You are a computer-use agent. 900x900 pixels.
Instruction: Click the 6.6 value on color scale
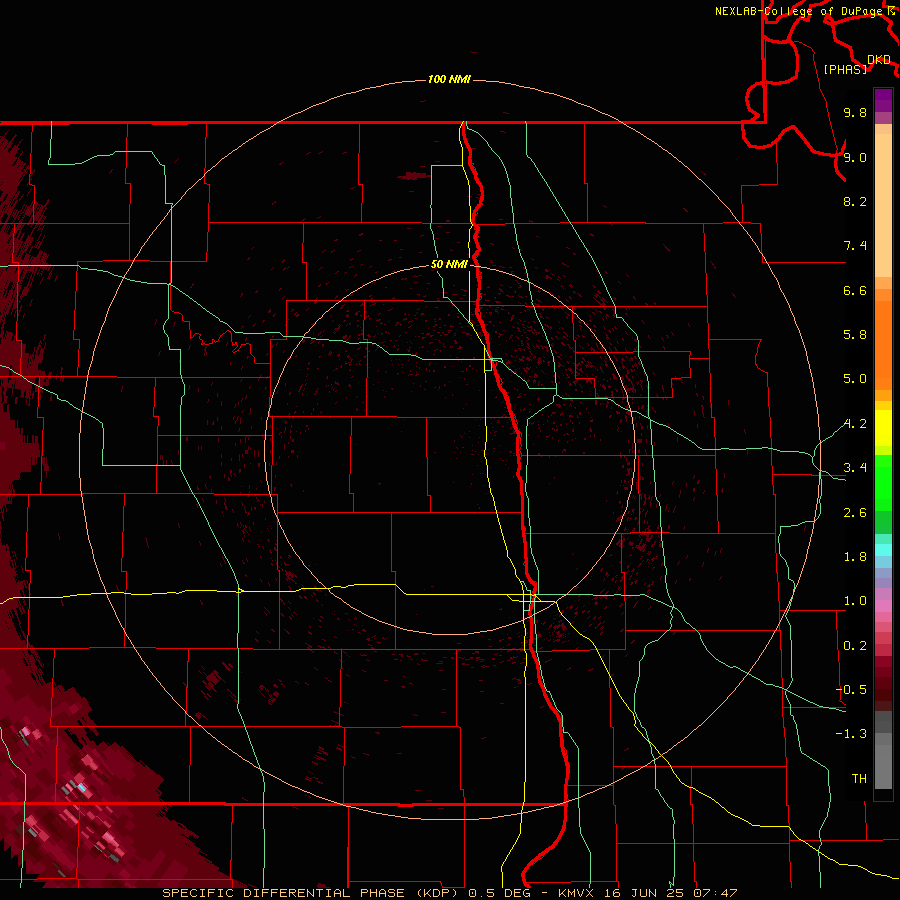[x=855, y=290]
